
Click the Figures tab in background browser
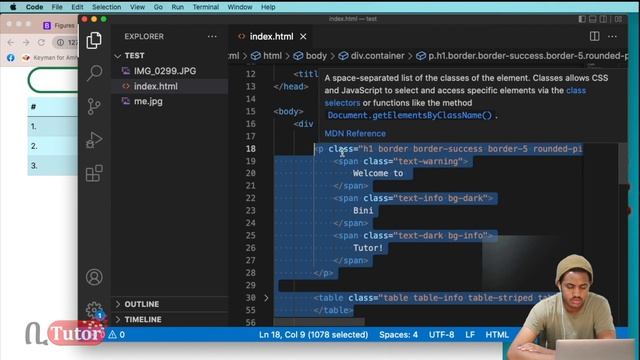tap(59, 26)
